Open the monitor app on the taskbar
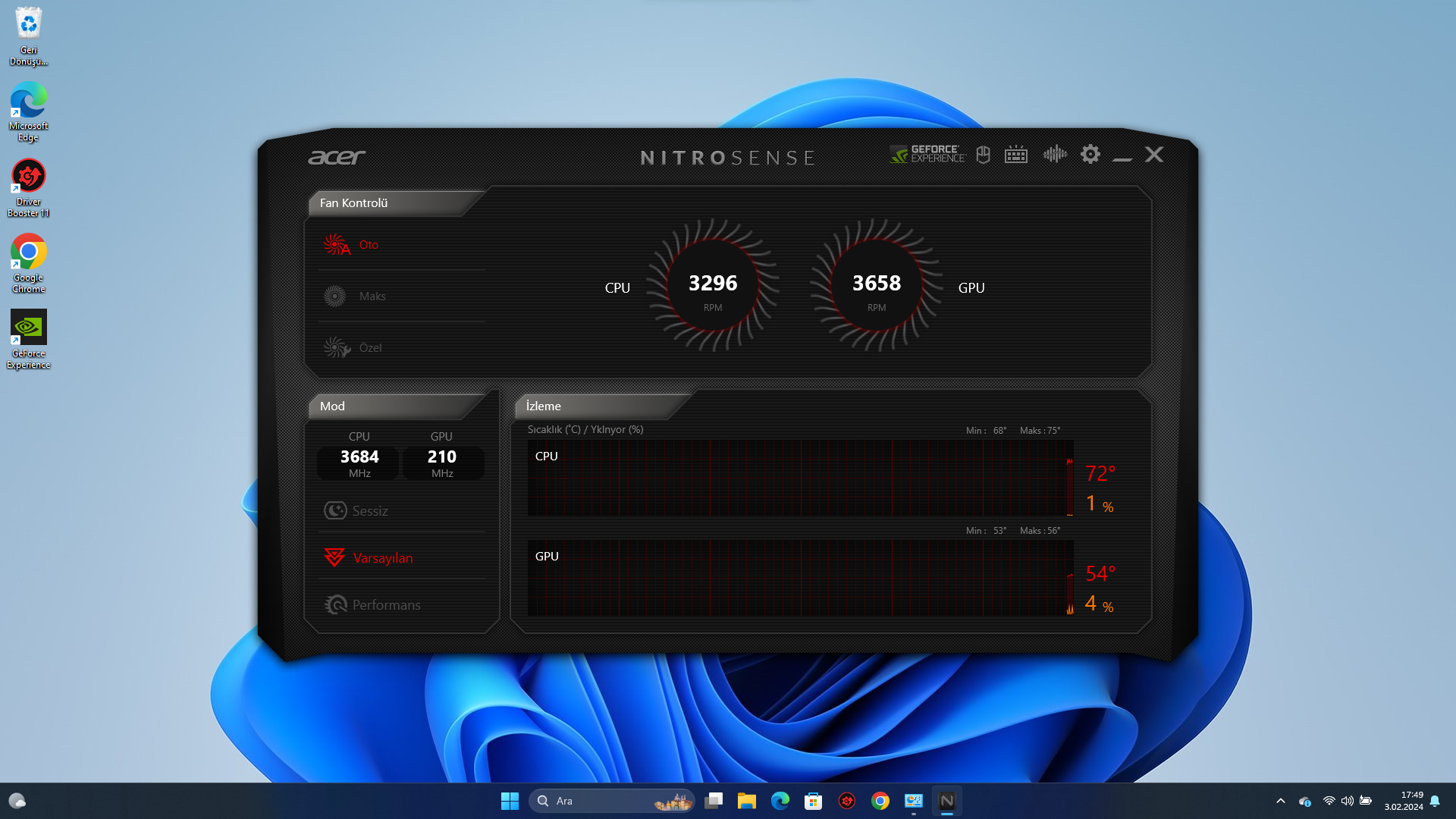Image resolution: width=1456 pixels, height=819 pixels. click(x=914, y=801)
